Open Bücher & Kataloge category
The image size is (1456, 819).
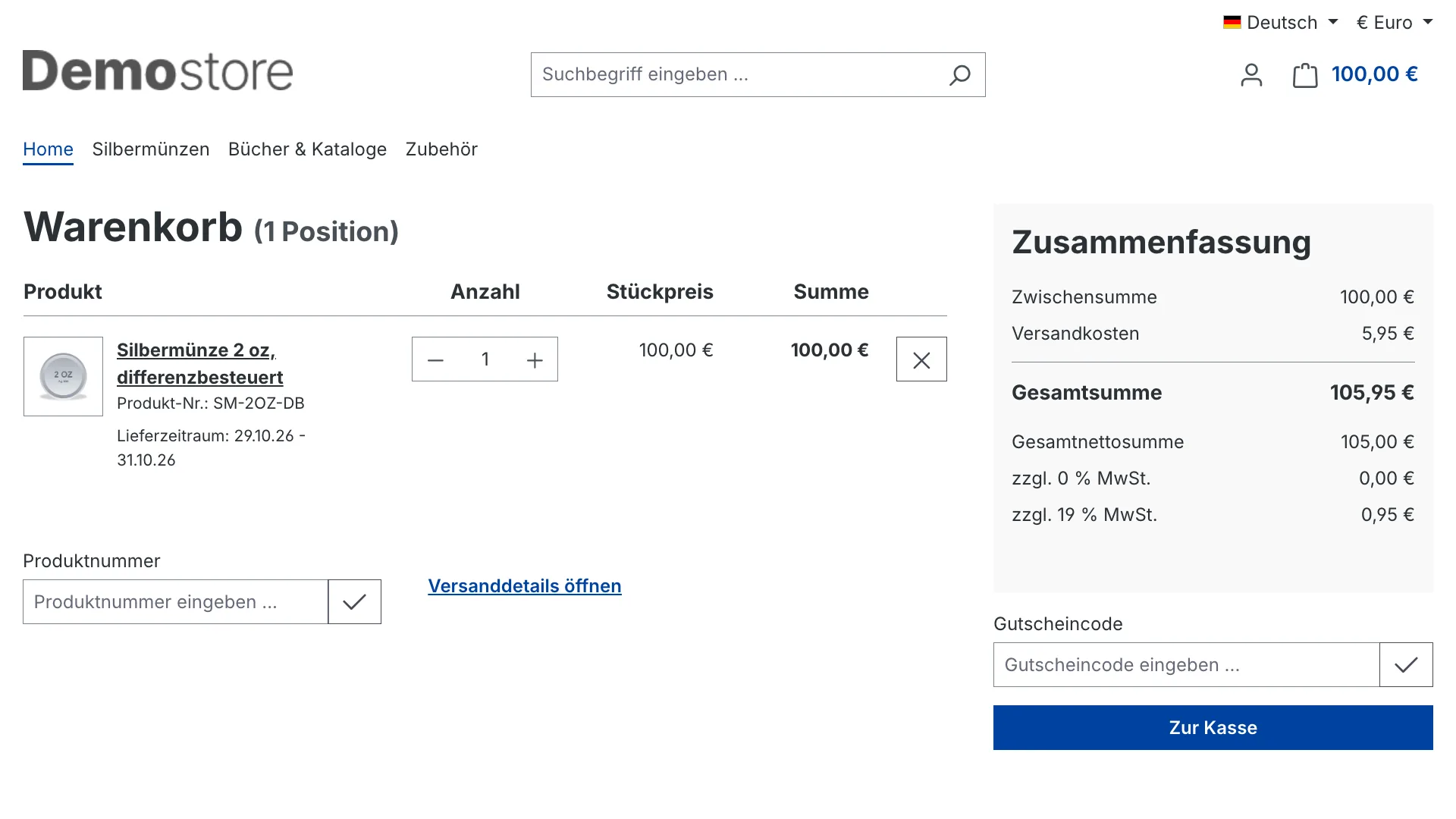click(307, 149)
